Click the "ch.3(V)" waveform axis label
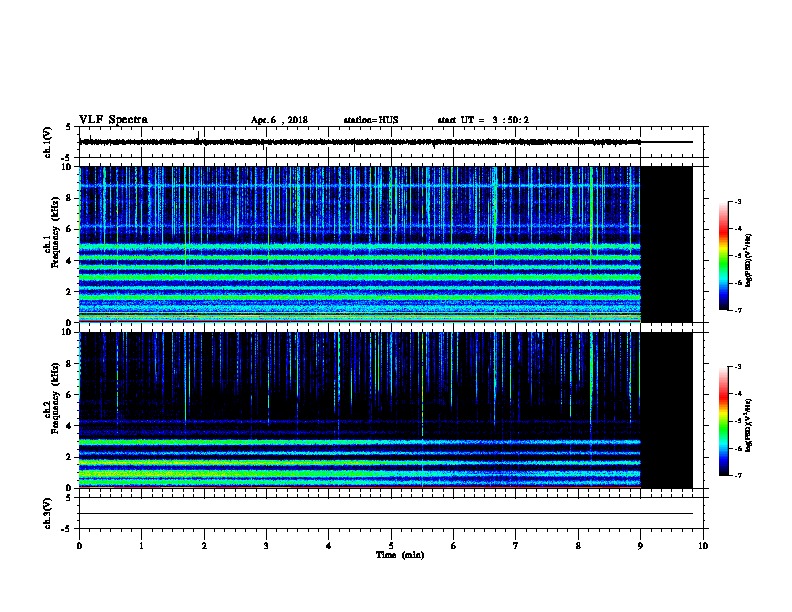792x612 pixels. (x=47, y=513)
